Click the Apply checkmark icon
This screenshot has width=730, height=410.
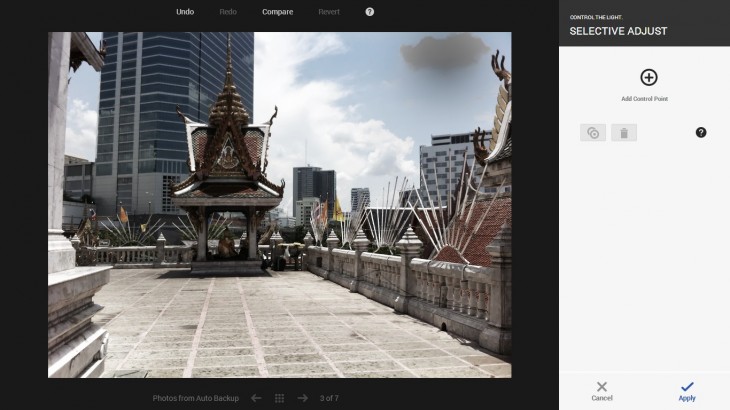coord(687,387)
